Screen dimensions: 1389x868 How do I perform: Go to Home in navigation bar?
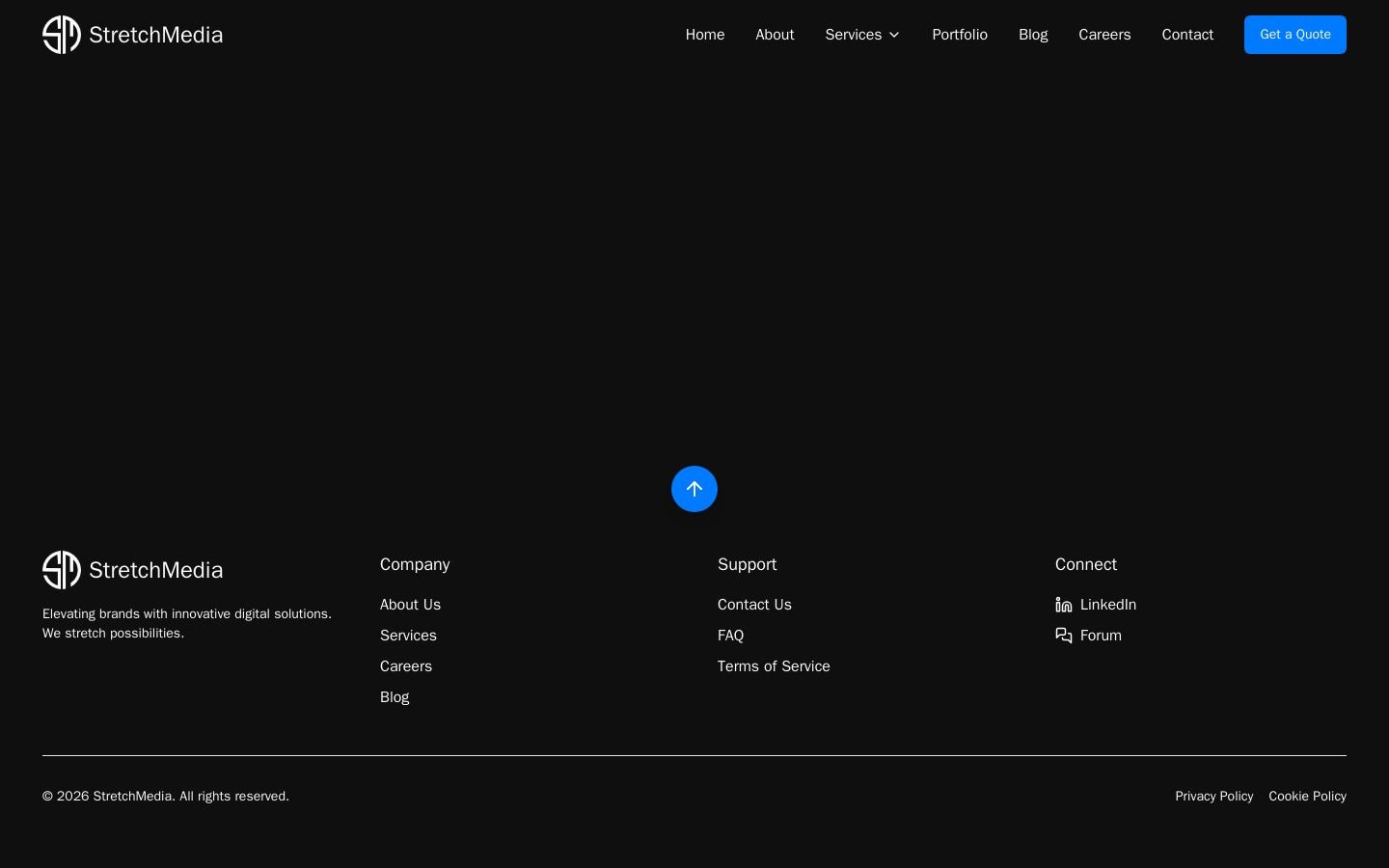[x=705, y=35]
